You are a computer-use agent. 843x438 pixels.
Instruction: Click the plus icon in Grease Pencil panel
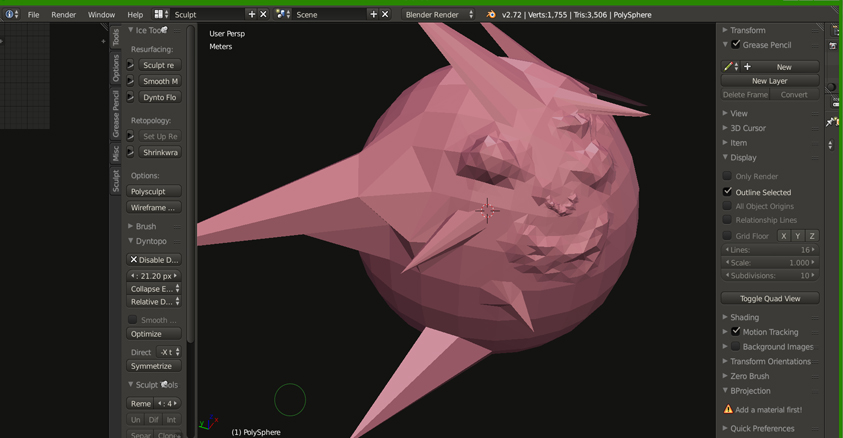click(x=747, y=67)
